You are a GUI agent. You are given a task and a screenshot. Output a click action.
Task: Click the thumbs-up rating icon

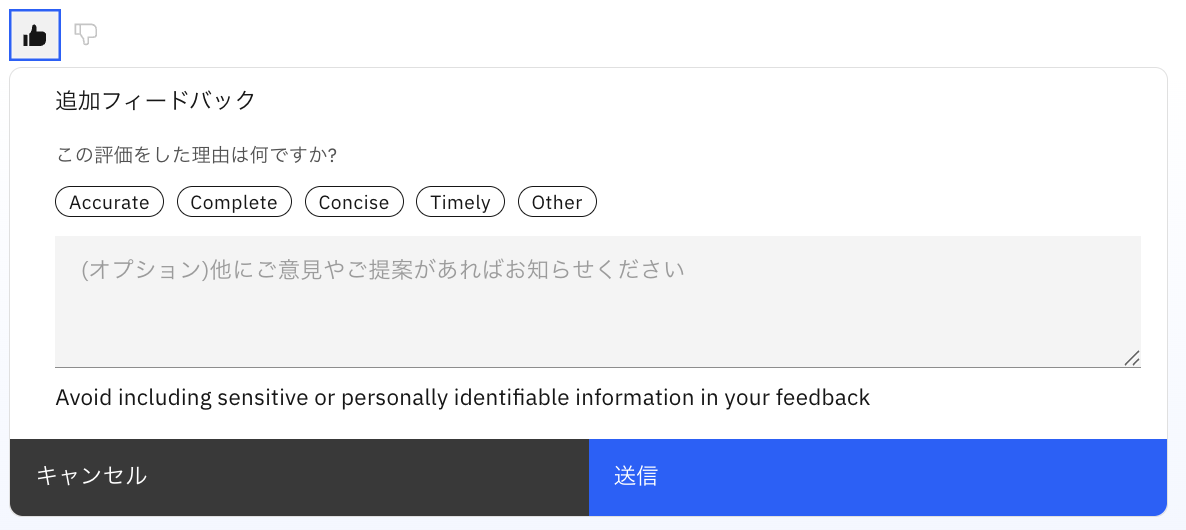[35, 35]
